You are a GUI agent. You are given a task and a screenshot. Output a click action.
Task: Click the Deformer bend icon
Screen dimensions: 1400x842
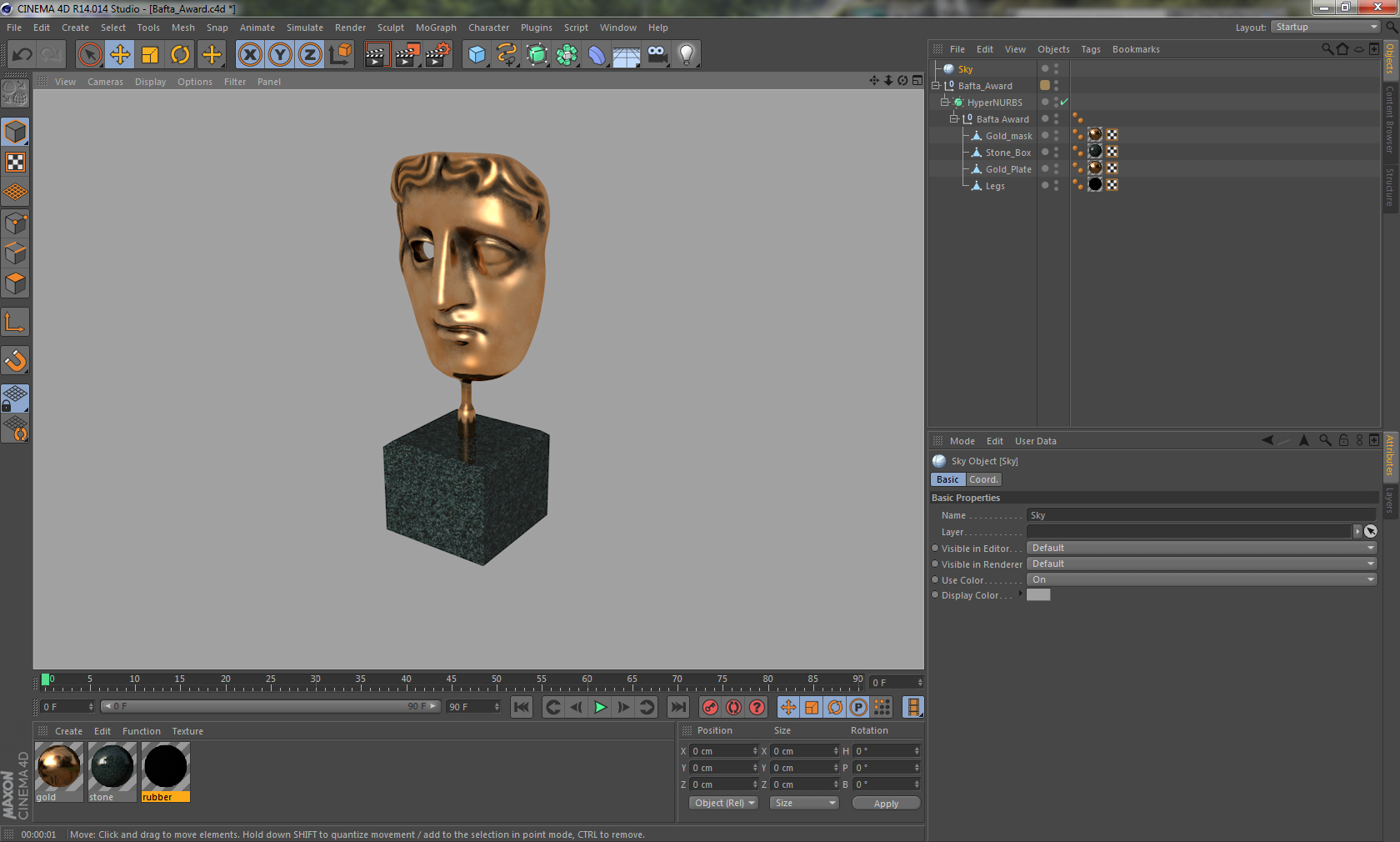coord(597,55)
